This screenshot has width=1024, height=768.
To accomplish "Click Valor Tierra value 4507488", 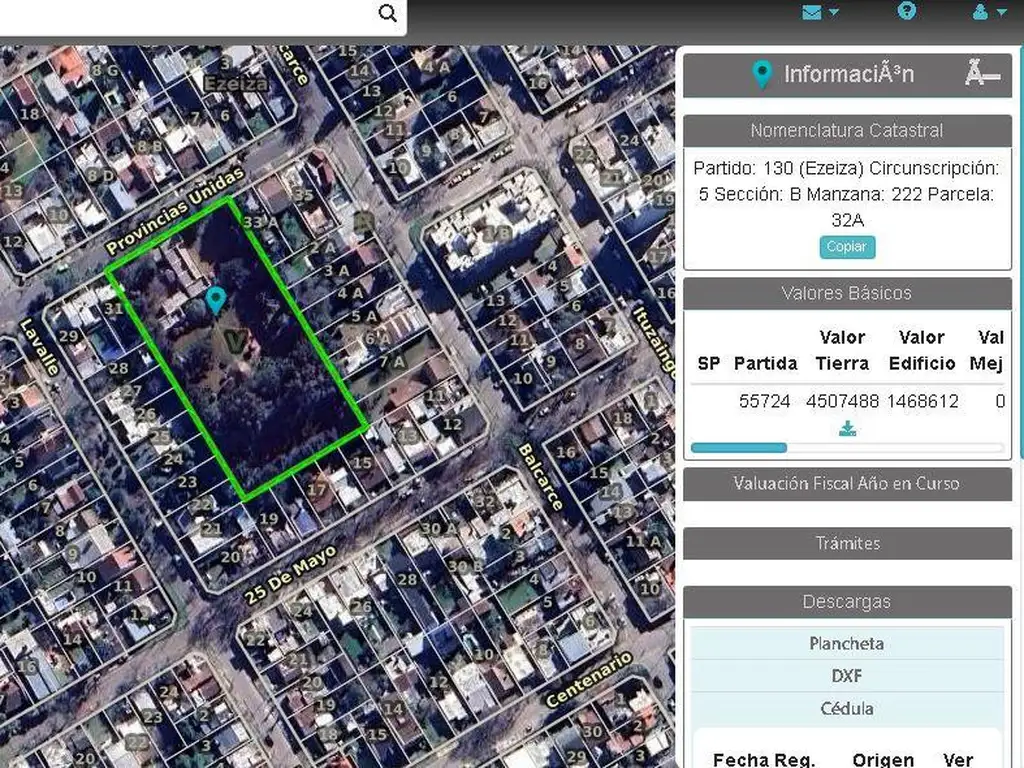I will (842, 401).
